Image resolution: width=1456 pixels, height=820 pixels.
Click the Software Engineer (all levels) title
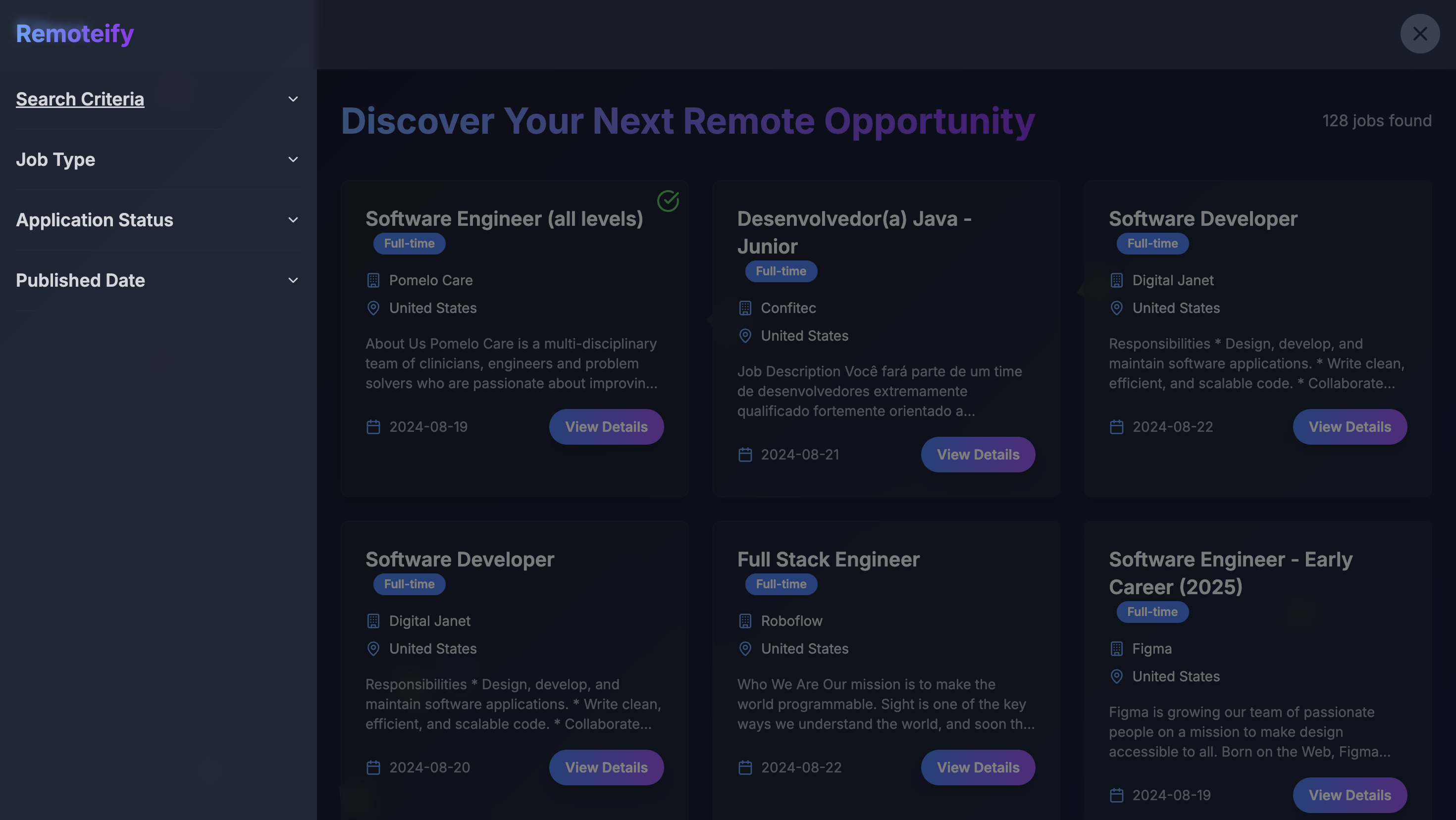[504, 219]
